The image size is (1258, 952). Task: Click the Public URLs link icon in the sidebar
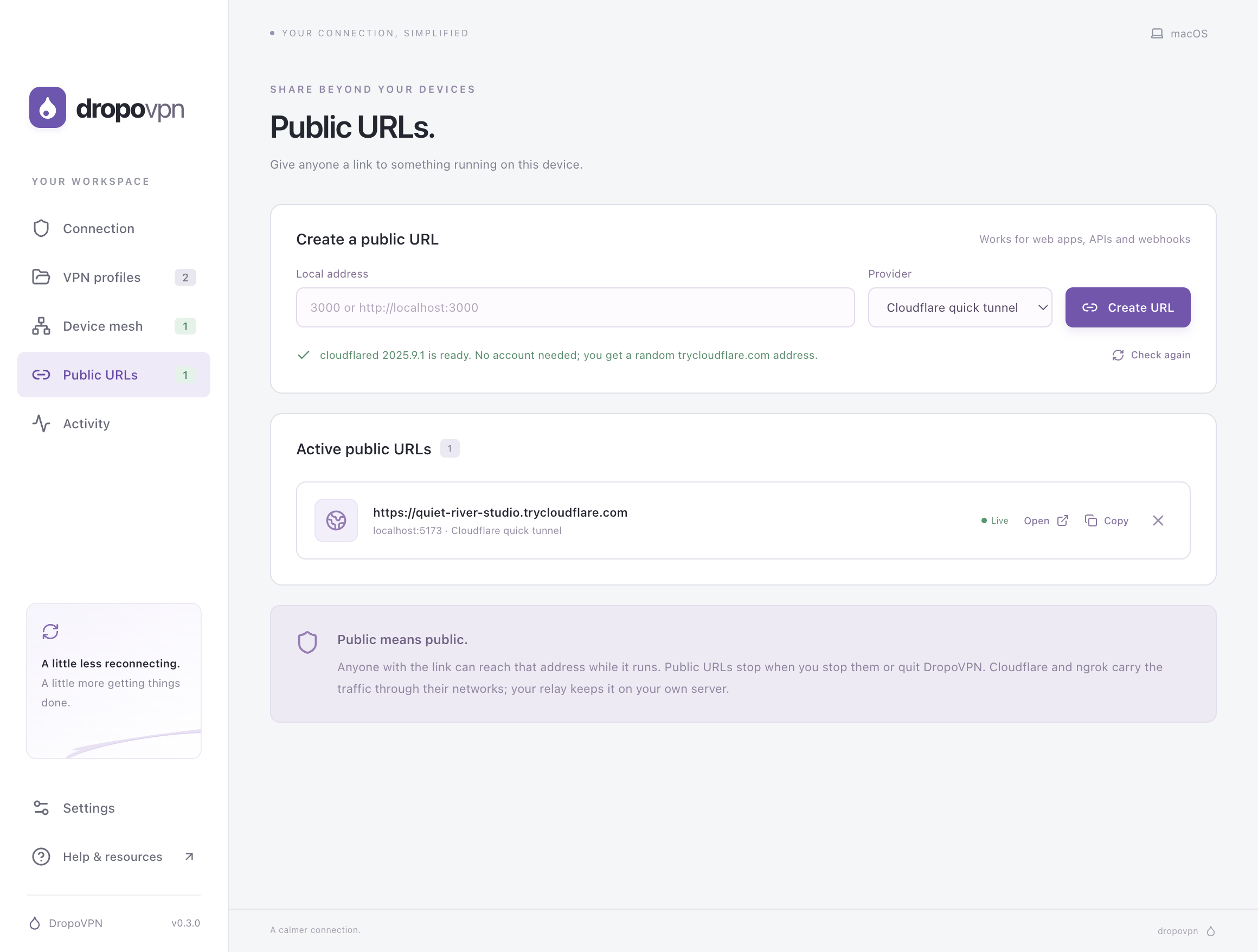[x=41, y=375]
